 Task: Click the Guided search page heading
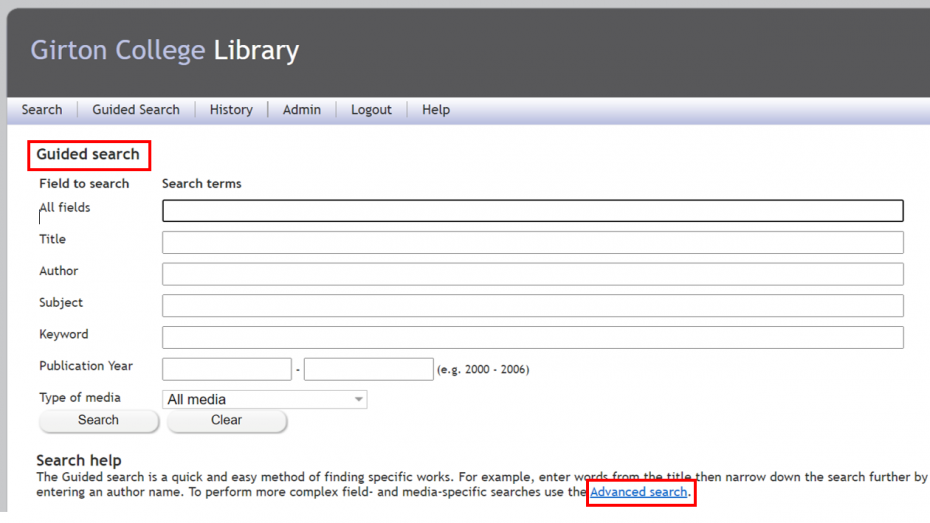click(88, 155)
